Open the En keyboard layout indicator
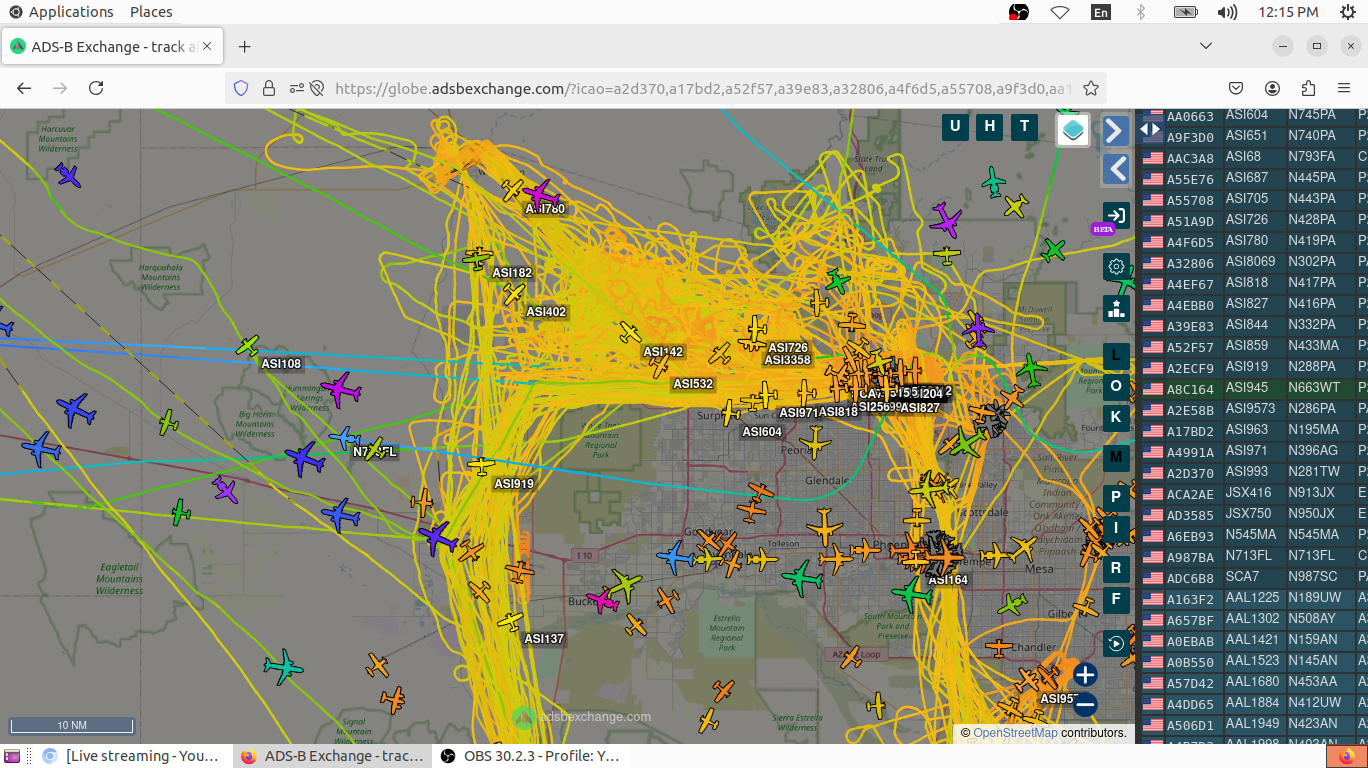The image size is (1368, 768). 1100,12
